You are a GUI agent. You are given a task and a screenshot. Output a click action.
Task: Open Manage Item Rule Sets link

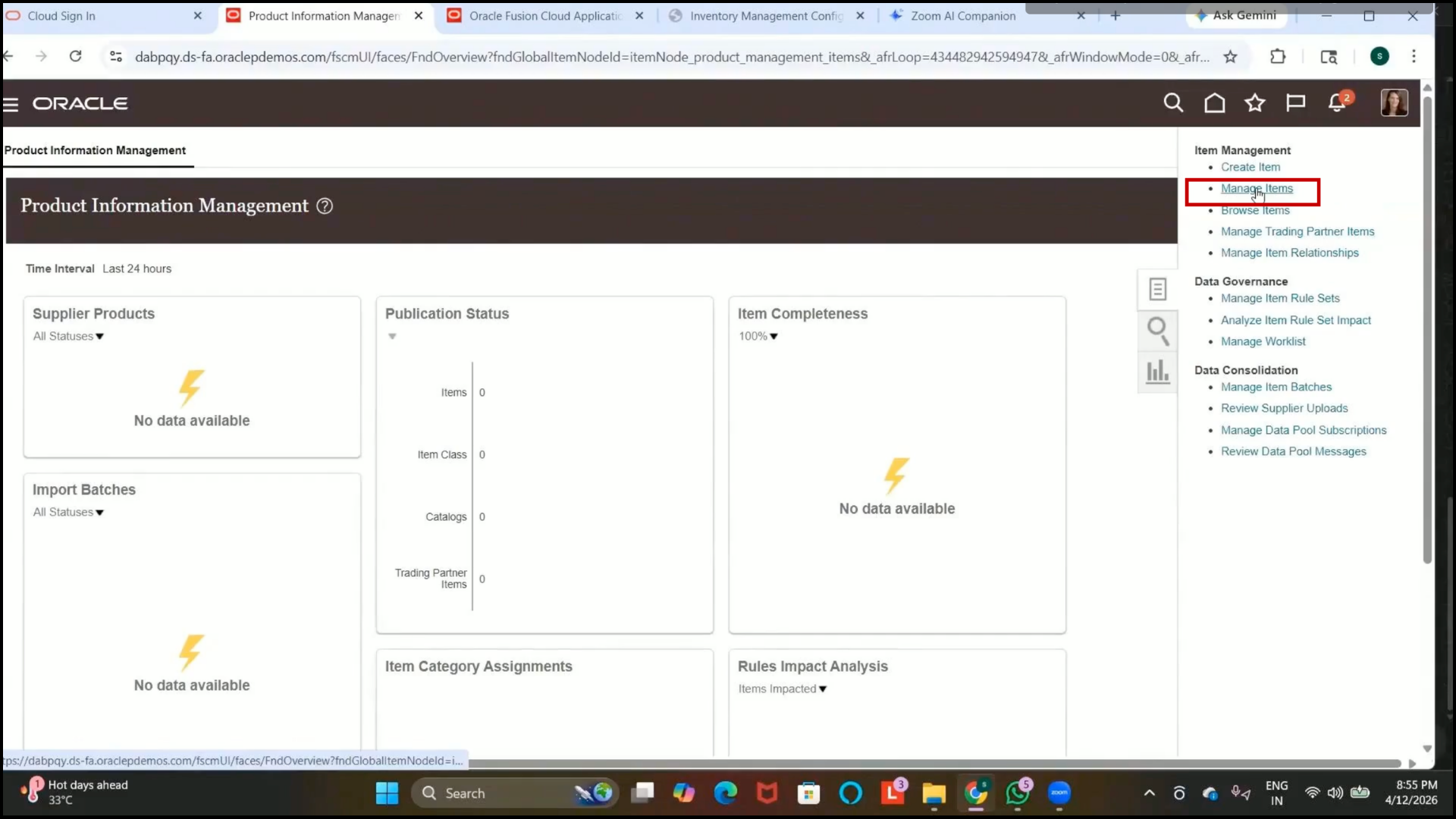(1280, 298)
